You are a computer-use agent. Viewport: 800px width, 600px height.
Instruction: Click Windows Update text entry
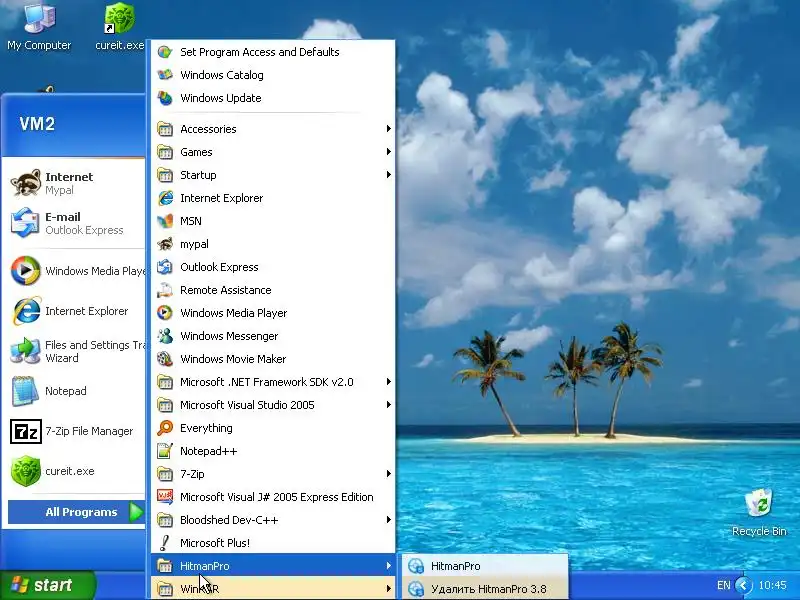point(221,98)
